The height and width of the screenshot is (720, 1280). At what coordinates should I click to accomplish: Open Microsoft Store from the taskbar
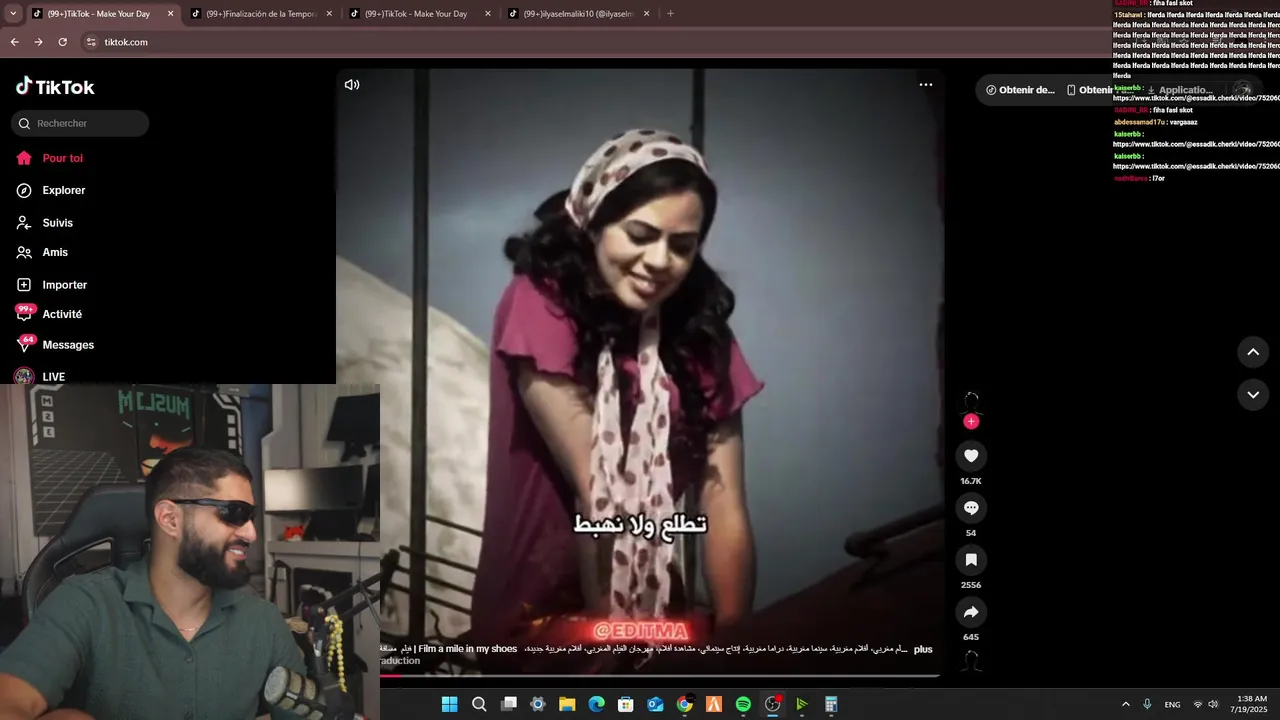pos(626,704)
